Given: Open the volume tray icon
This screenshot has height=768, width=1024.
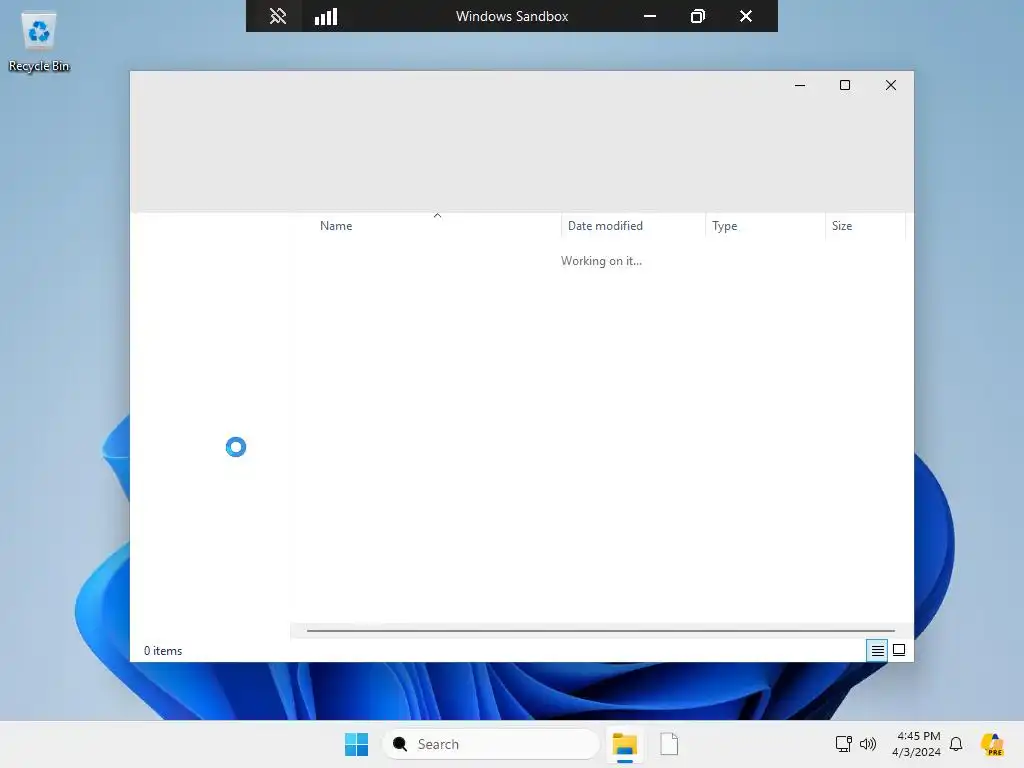Looking at the screenshot, I should coord(868,744).
